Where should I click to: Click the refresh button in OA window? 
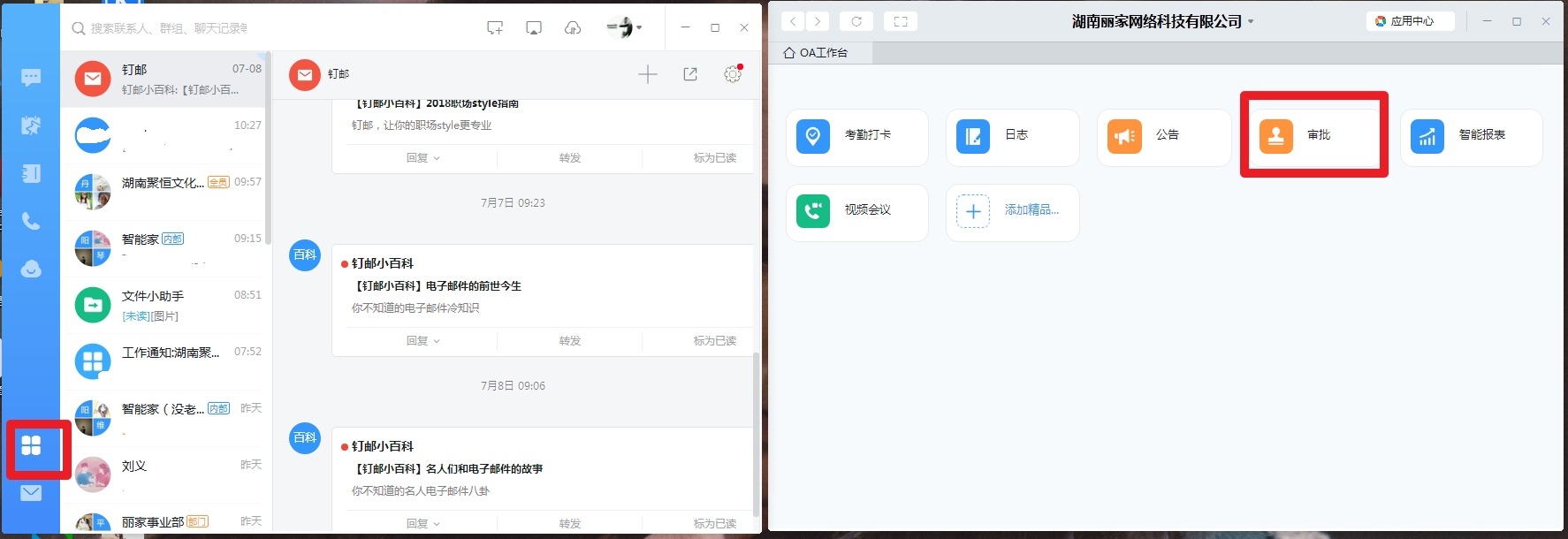point(856,21)
